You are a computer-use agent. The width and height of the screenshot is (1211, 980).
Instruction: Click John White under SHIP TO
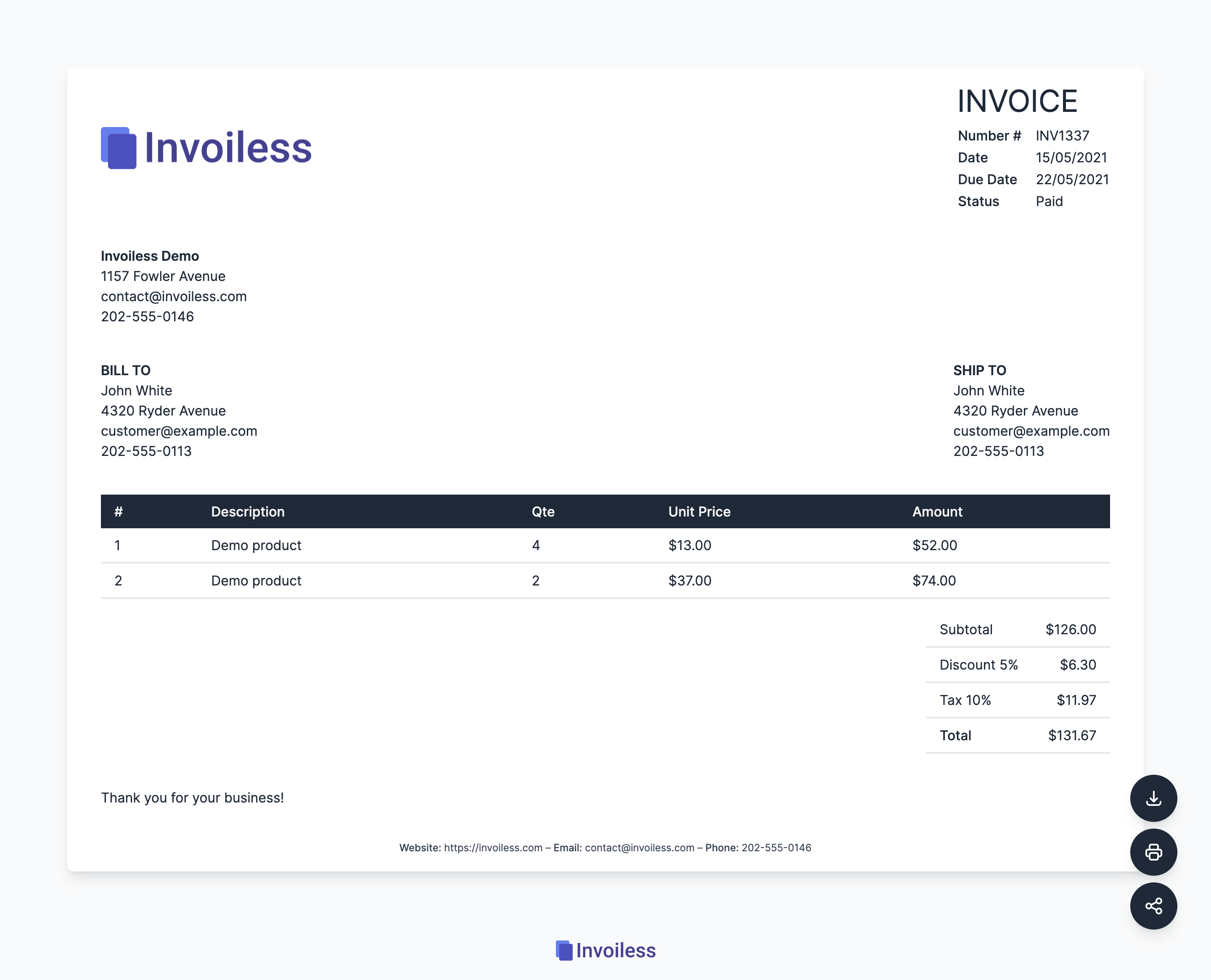[x=989, y=391]
